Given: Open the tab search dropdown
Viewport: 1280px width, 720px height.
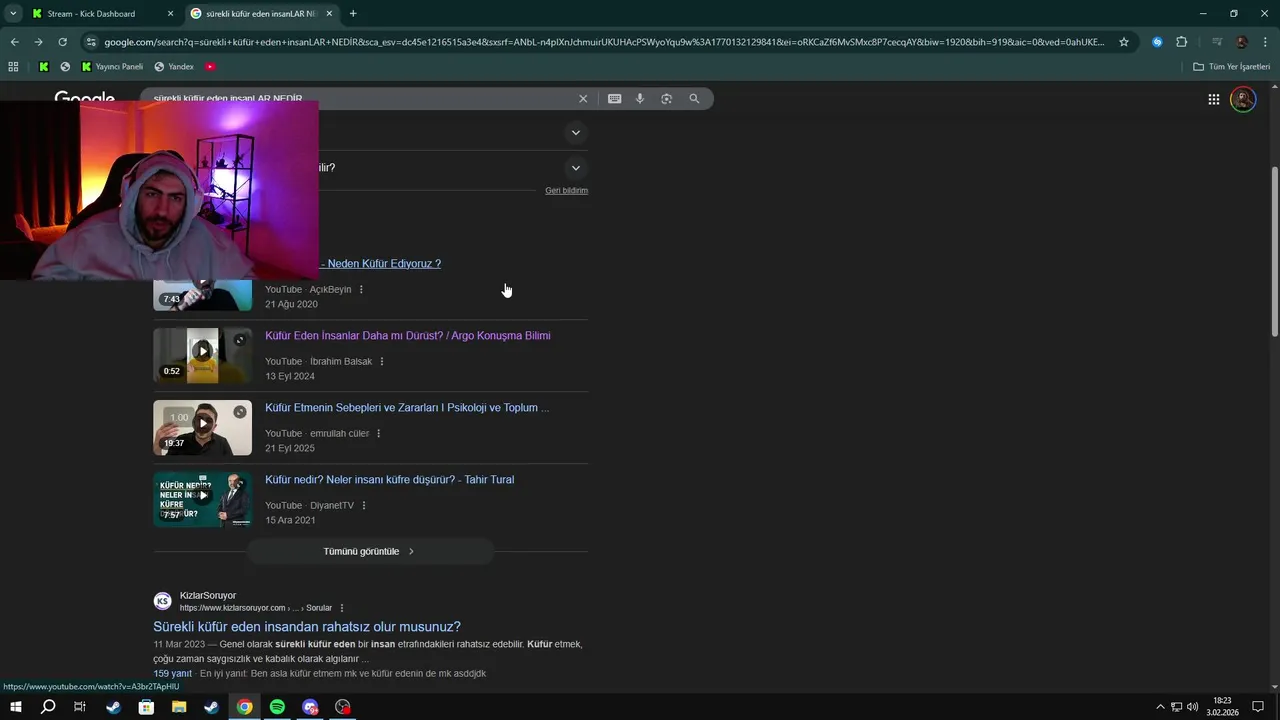Looking at the screenshot, I should [x=13, y=13].
